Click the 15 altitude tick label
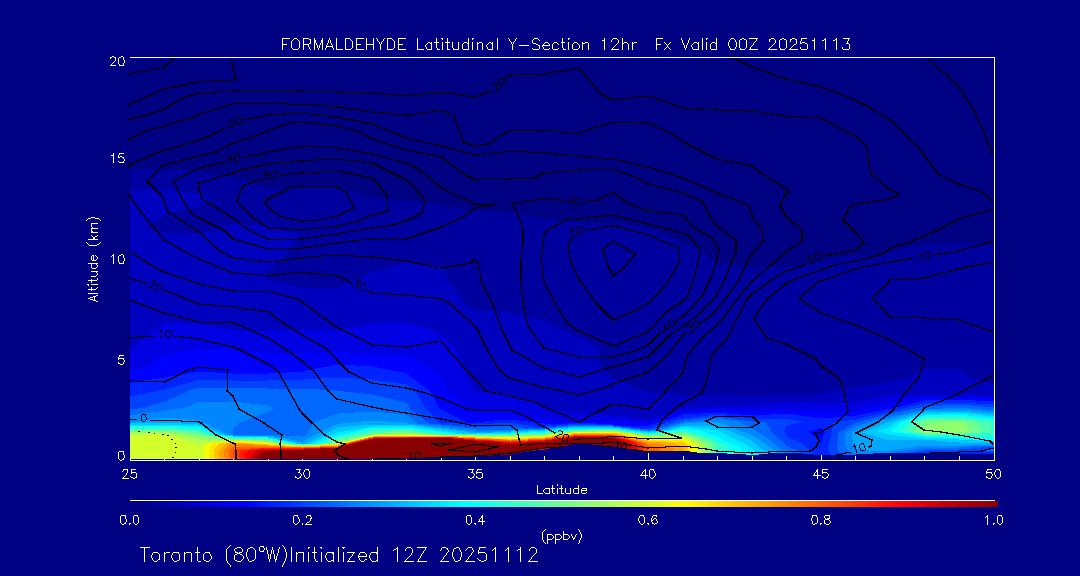The image size is (1080, 576). 115,159
